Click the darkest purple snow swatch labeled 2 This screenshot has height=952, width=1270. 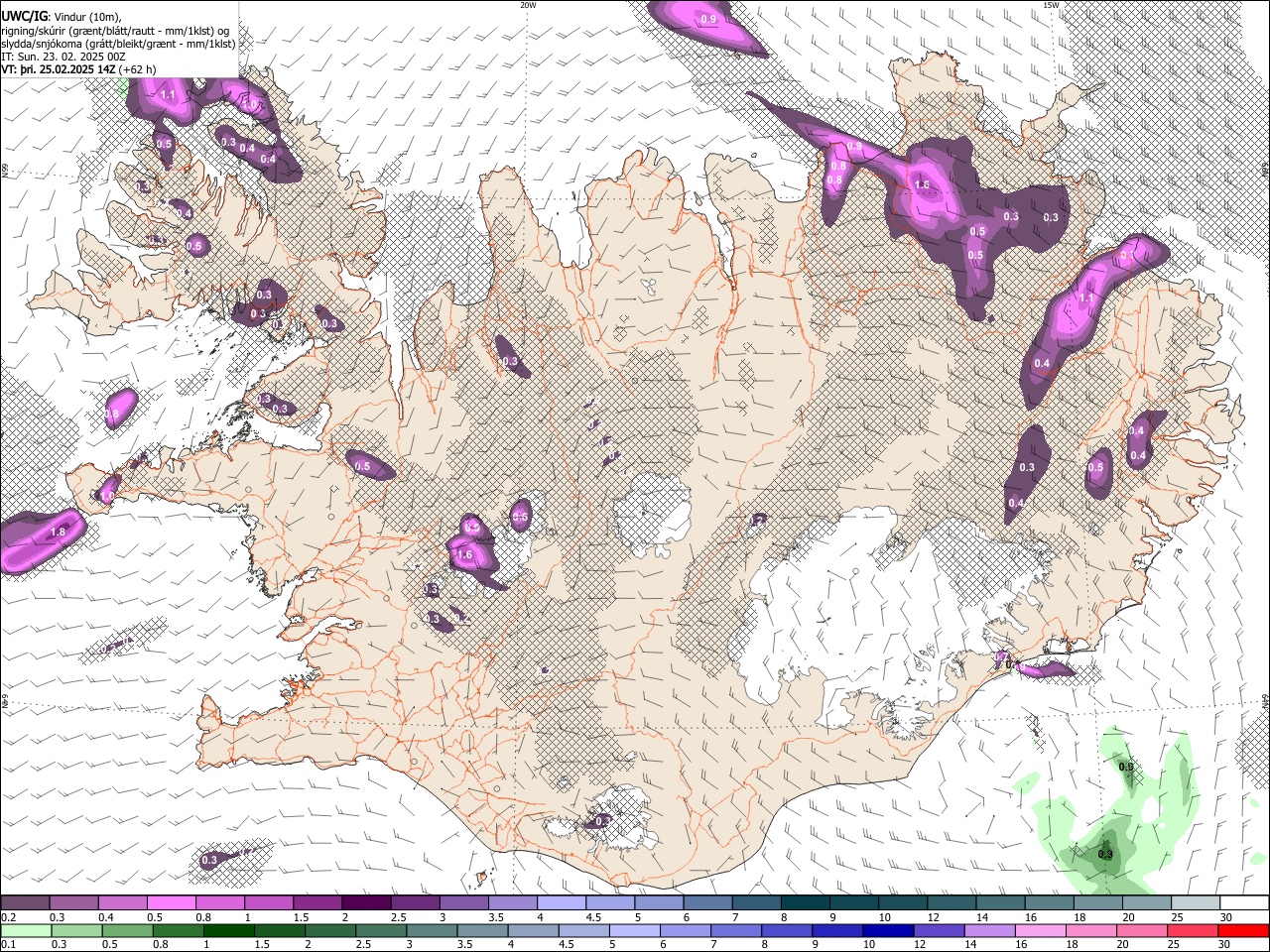click(x=365, y=903)
